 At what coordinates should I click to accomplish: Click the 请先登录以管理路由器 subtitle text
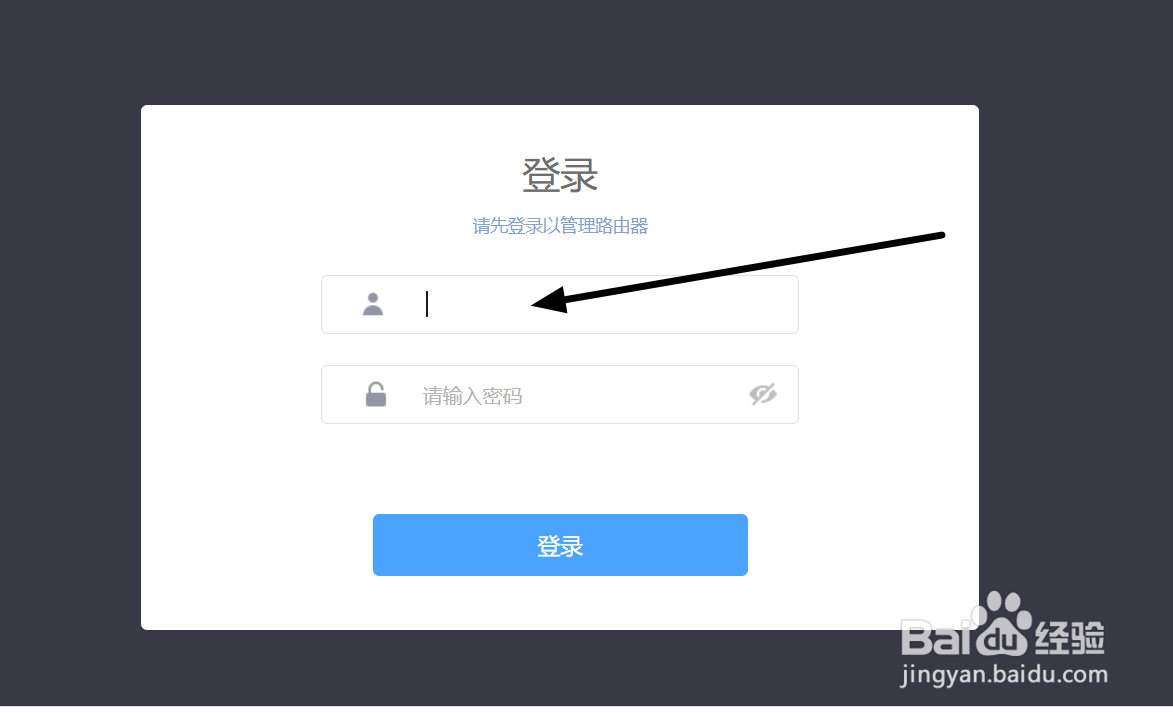pos(560,226)
